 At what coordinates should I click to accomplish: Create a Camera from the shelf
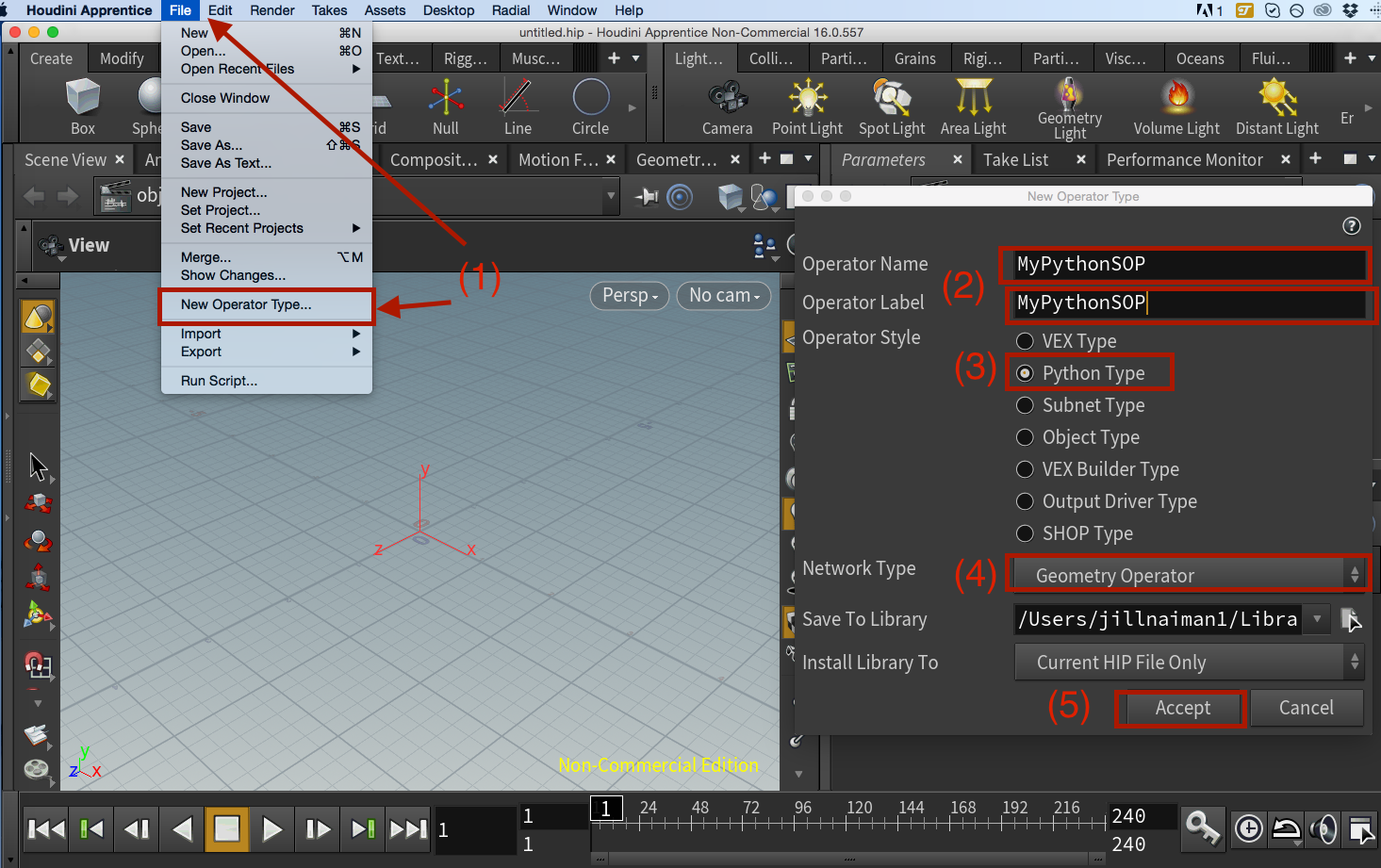click(x=728, y=107)
